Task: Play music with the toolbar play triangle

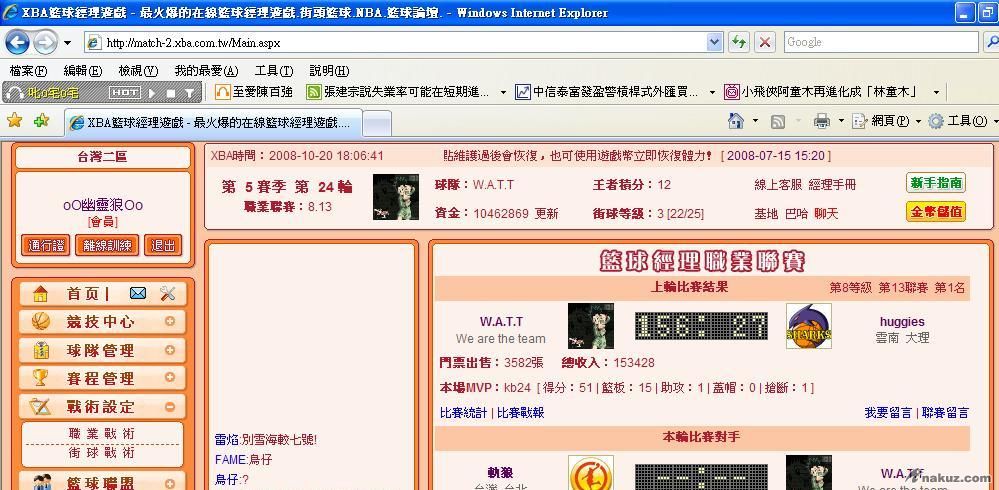Action: pos(152,93)
